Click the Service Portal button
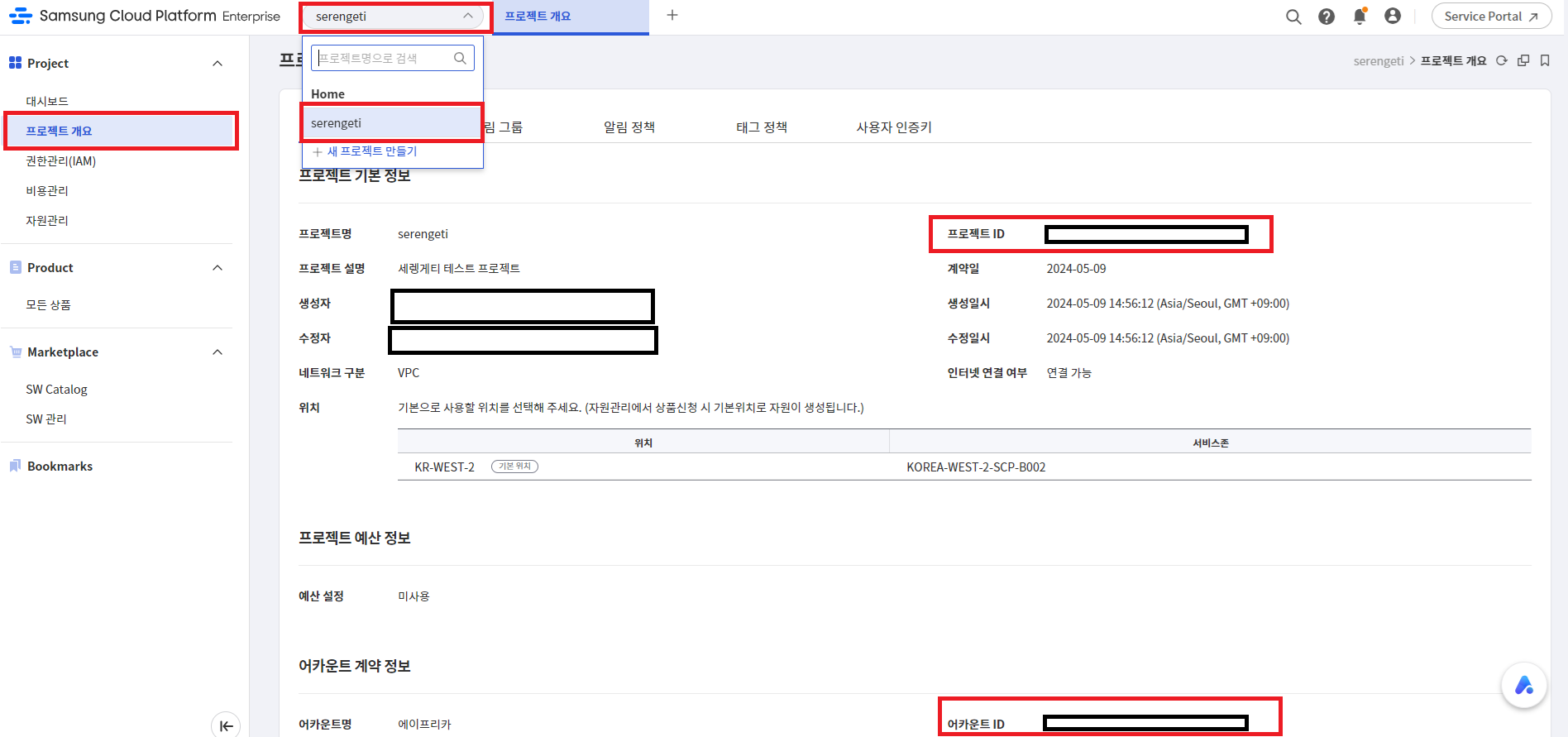The image size is (1568, 737). [x=1491, y=17]
